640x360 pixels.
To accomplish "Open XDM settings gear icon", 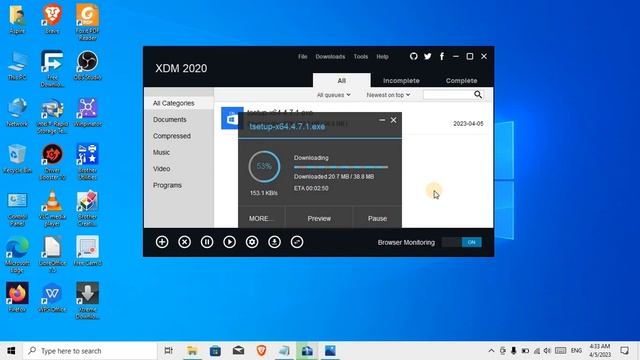I will [x=252, y=242].
